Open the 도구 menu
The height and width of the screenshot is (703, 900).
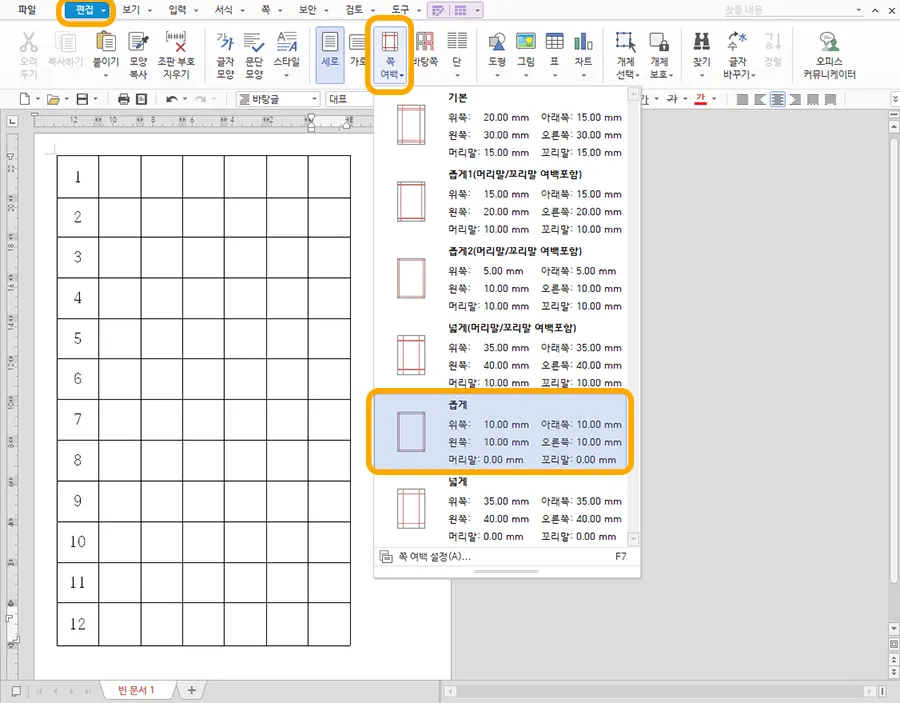pos(401,10)
